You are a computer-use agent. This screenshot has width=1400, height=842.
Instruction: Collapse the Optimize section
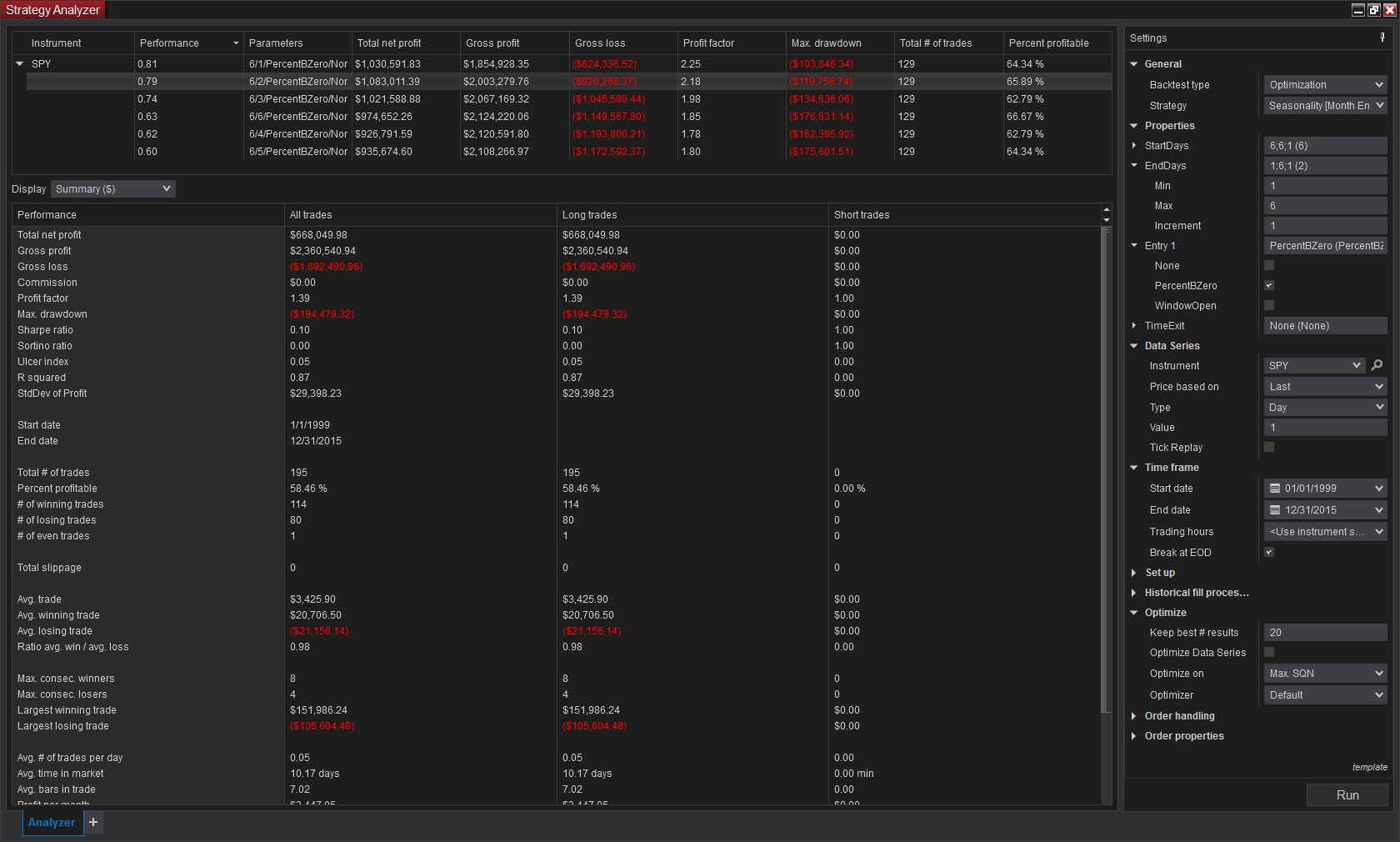[1134, 613]
